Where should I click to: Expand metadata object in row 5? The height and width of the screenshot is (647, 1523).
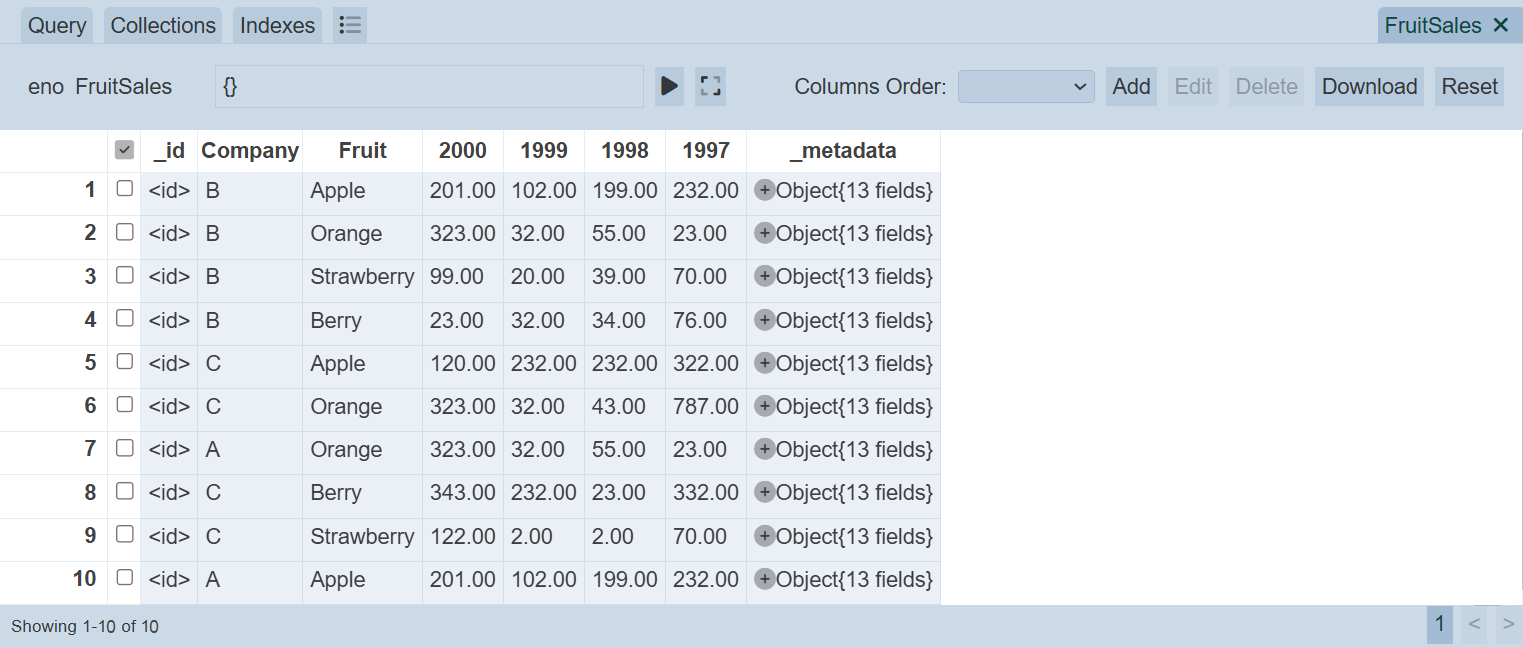pyautogui.click(x=765, y=363)
